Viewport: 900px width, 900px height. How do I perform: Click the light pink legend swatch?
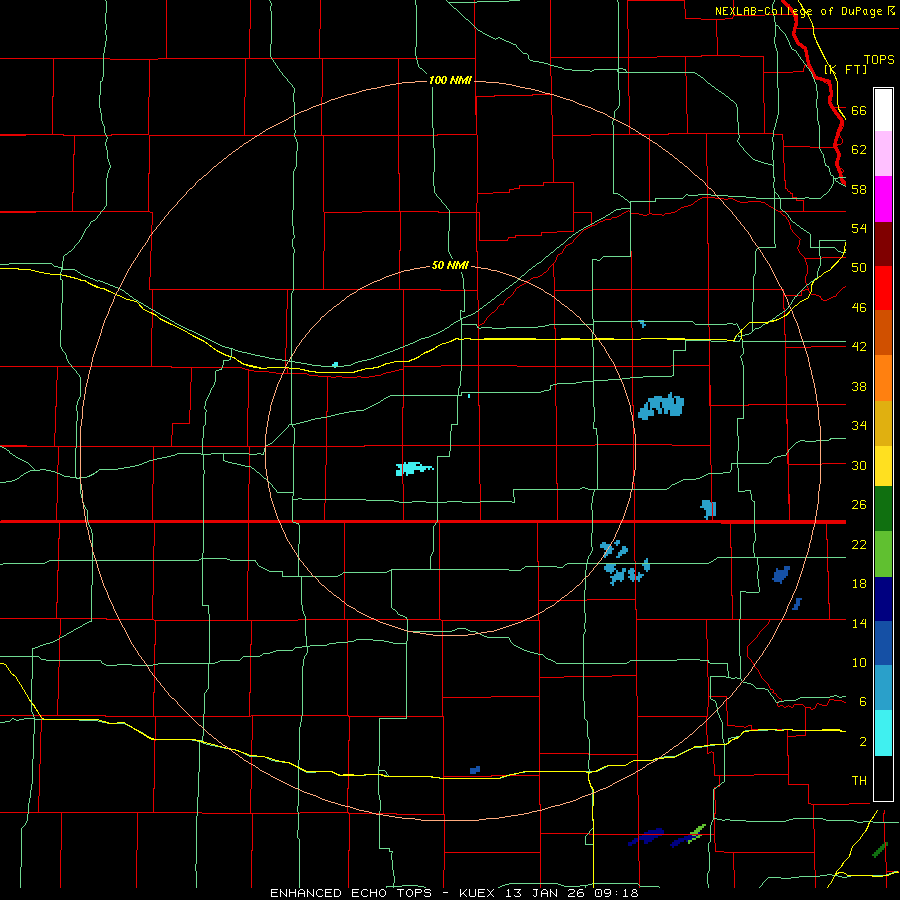pyautogui.click(x=883, y=154)
